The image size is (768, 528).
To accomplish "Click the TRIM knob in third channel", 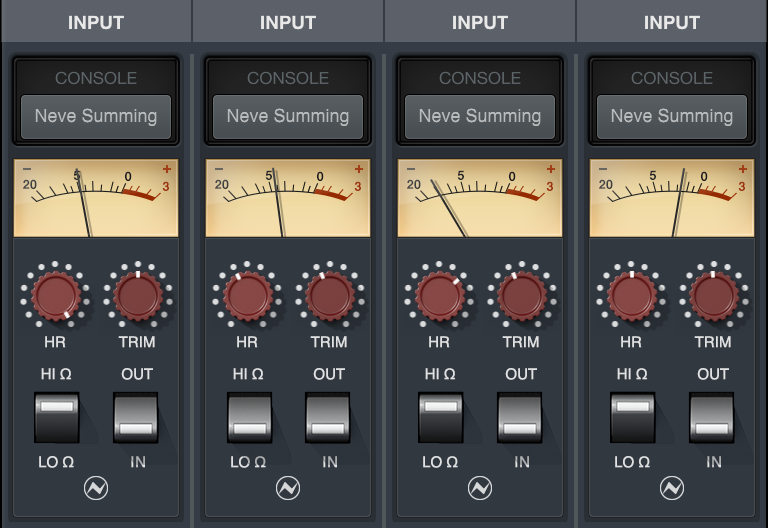I will (522, 296).
